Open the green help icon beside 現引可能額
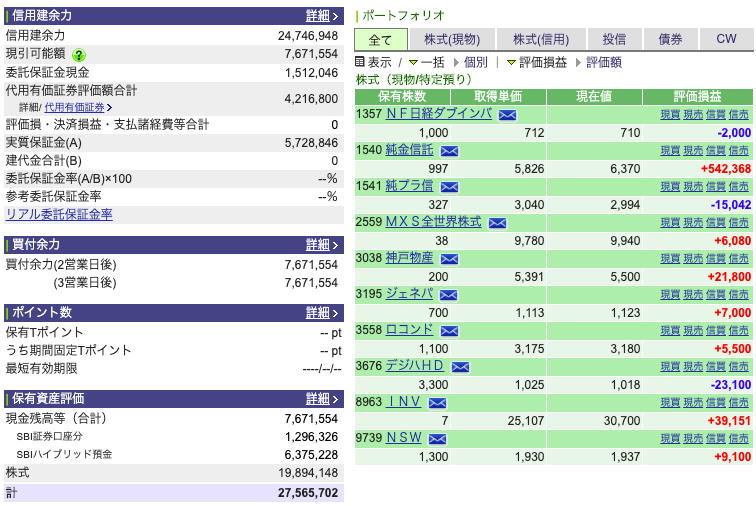The height and width of the screenshot is (506, 756). pos(79,55)
